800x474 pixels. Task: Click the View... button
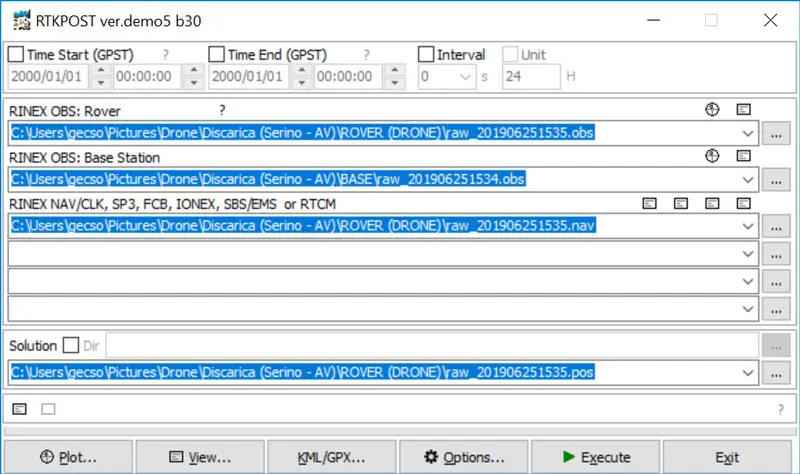(200, 457)
